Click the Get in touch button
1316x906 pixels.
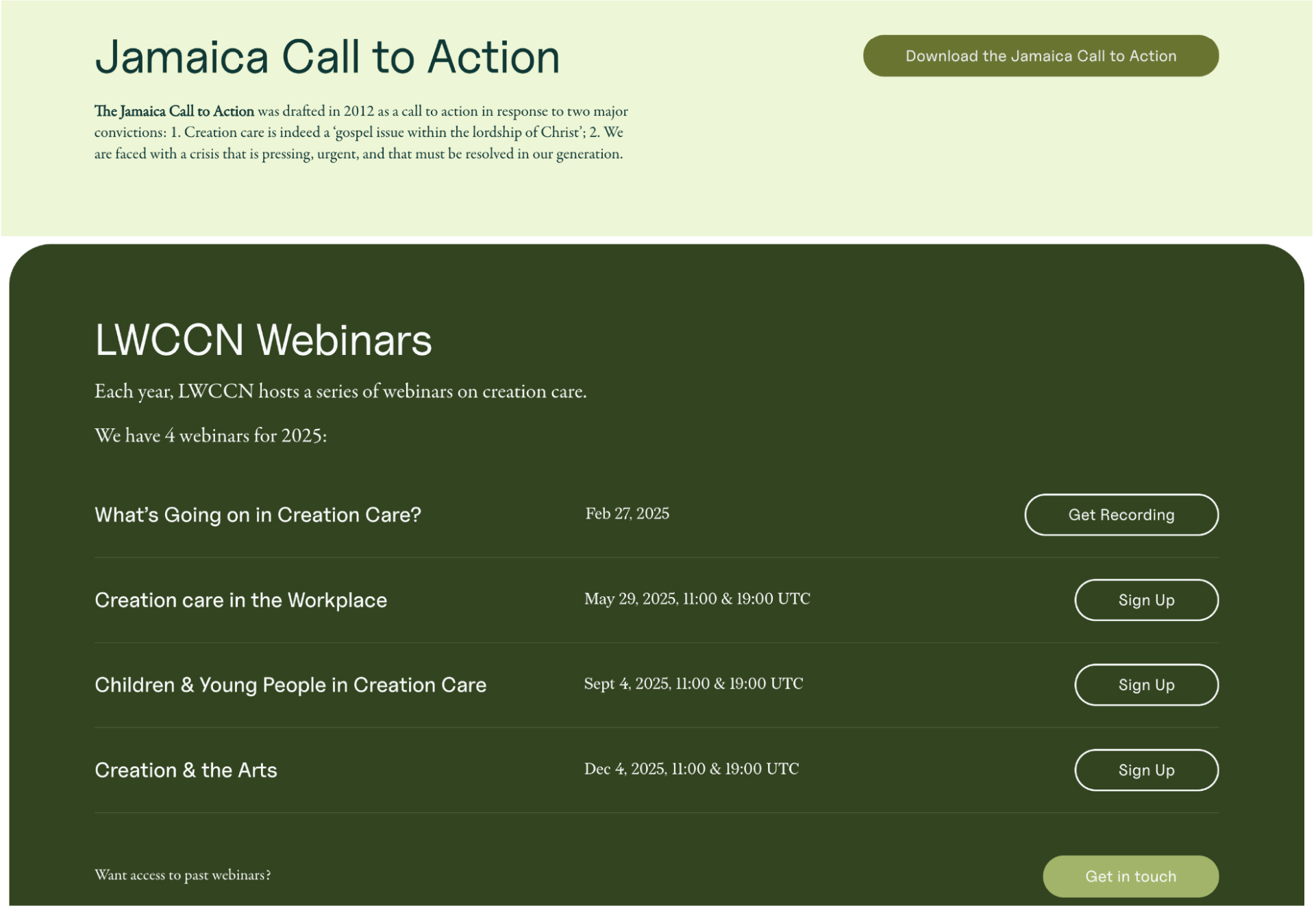pos(1130,876)
